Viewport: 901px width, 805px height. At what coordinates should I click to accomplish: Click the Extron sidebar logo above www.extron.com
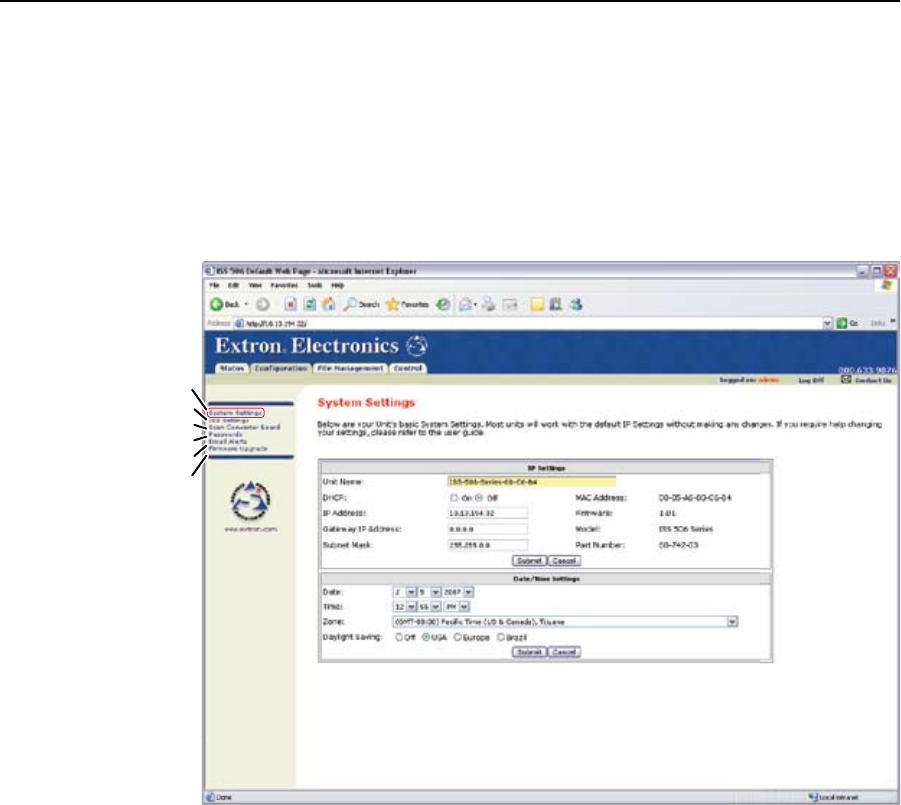pyautogui.click(x=250, y=500)
